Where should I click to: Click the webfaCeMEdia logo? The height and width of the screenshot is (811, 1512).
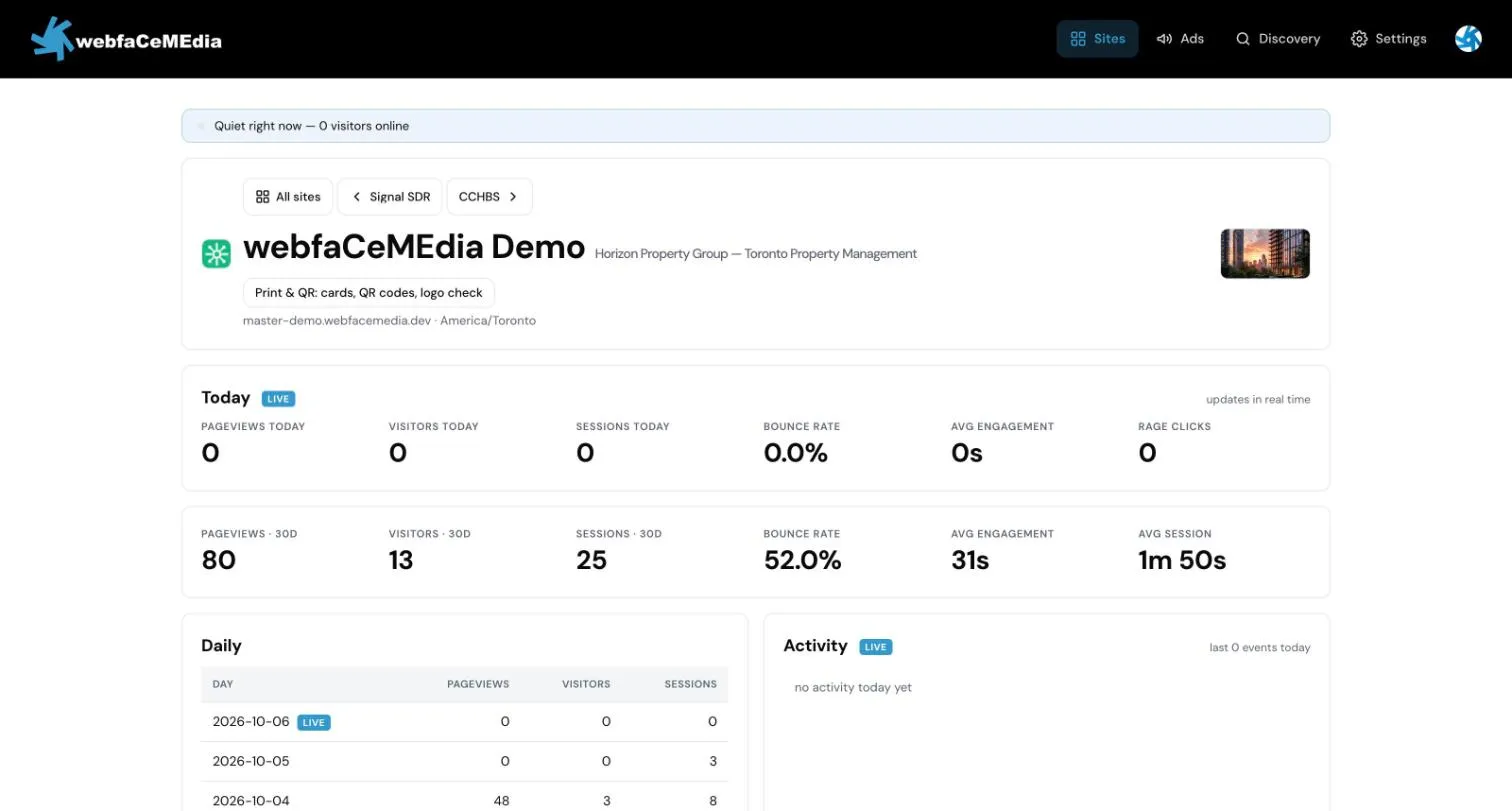(x=127, y=39)
